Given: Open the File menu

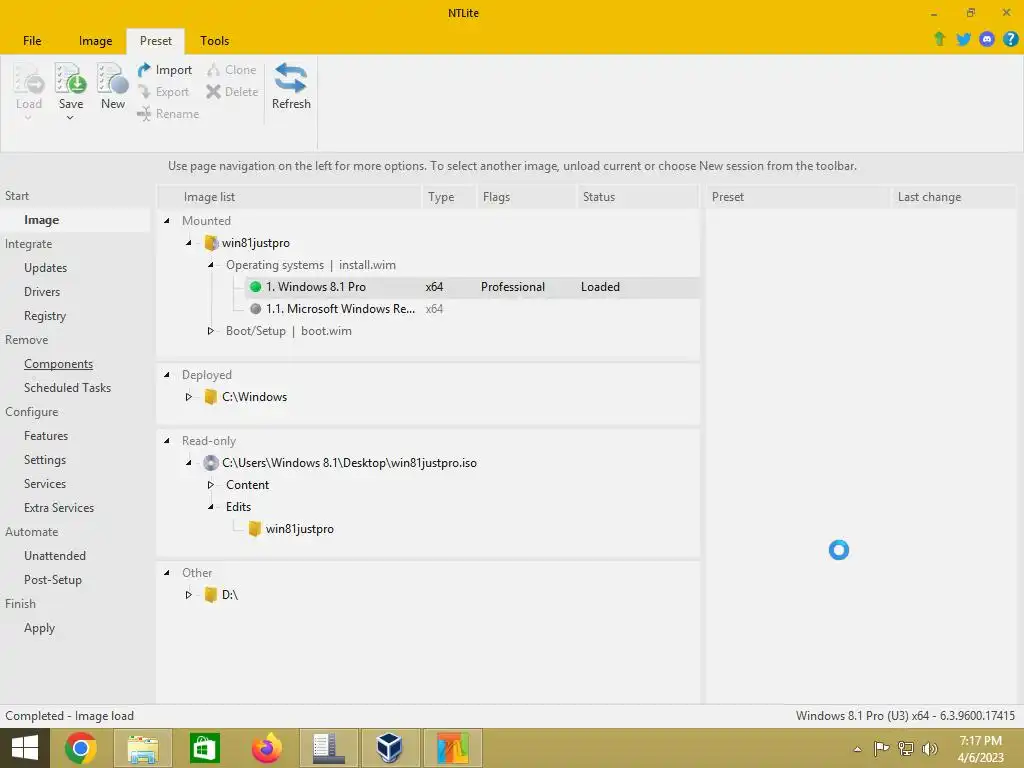Looking at the screenshot, I should coord(32,40).
